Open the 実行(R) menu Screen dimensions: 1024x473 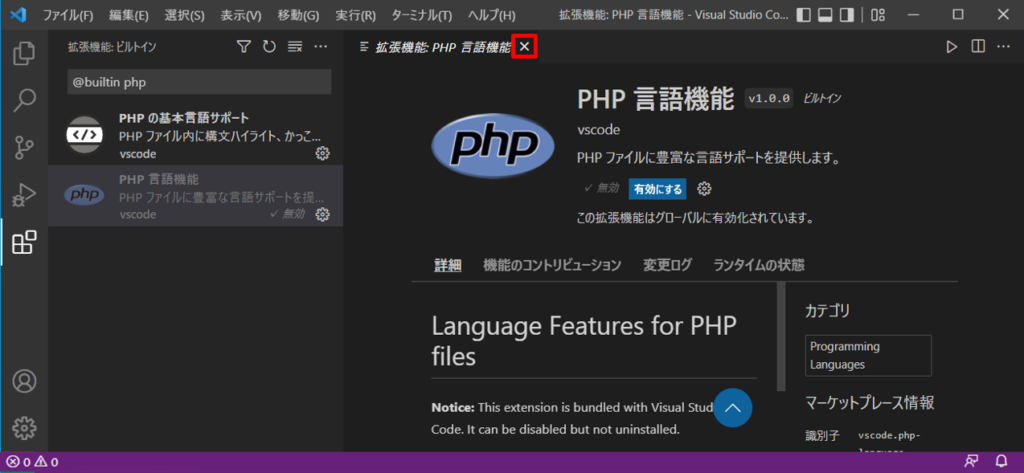point(355,14)
